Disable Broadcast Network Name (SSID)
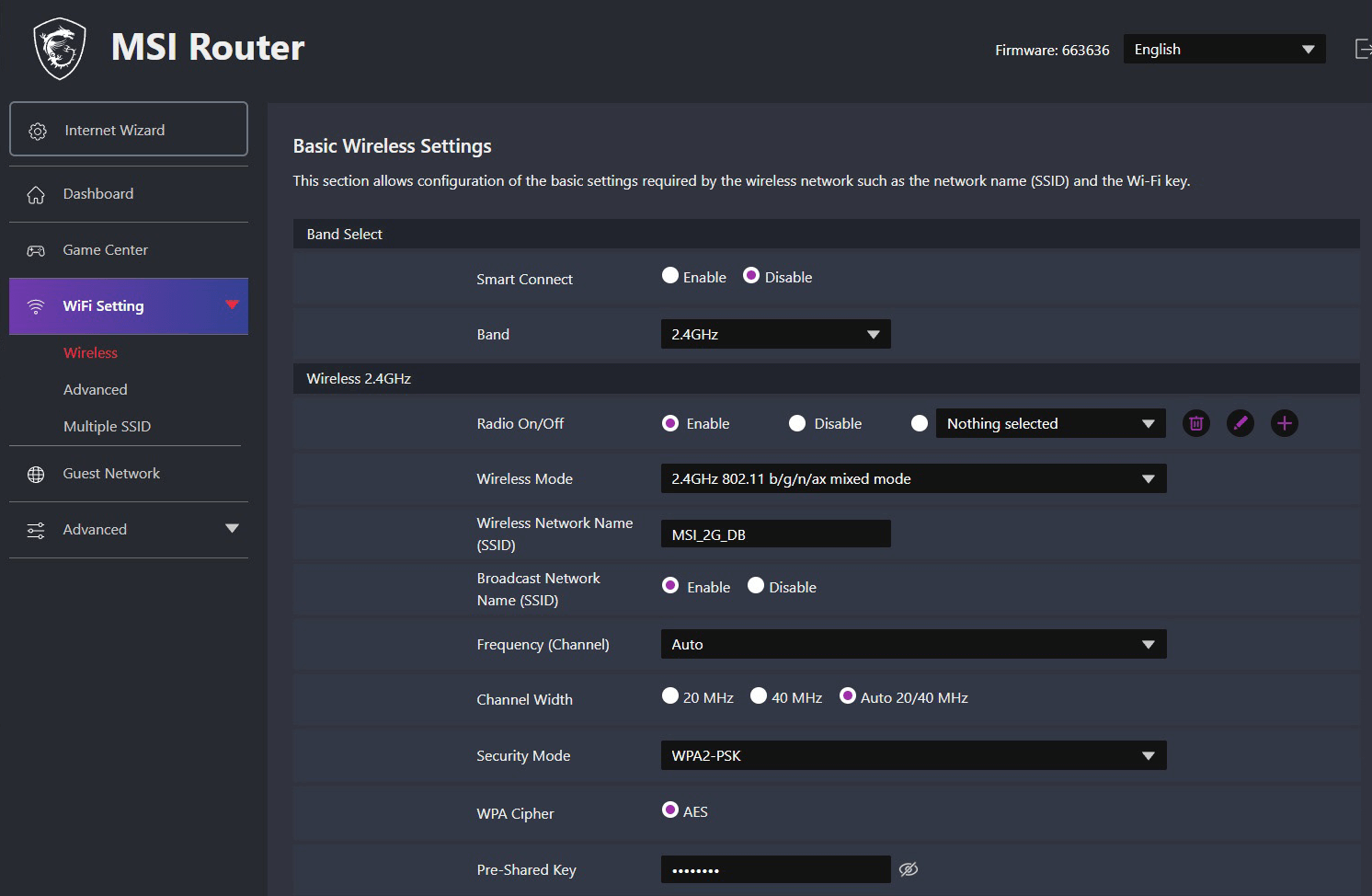 click(x=756, y=586)
